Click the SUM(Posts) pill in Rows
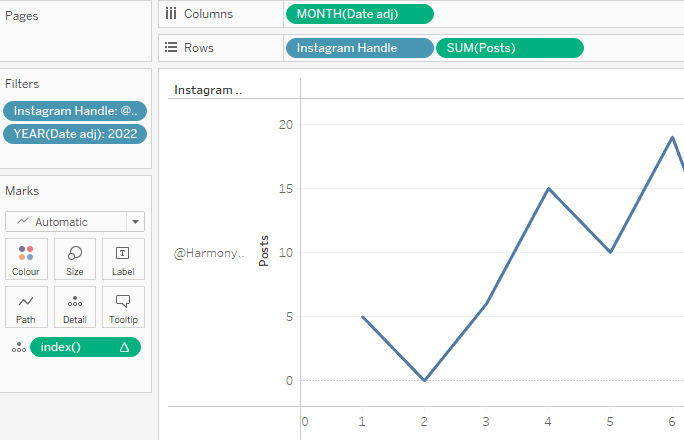 click(509, 48)
